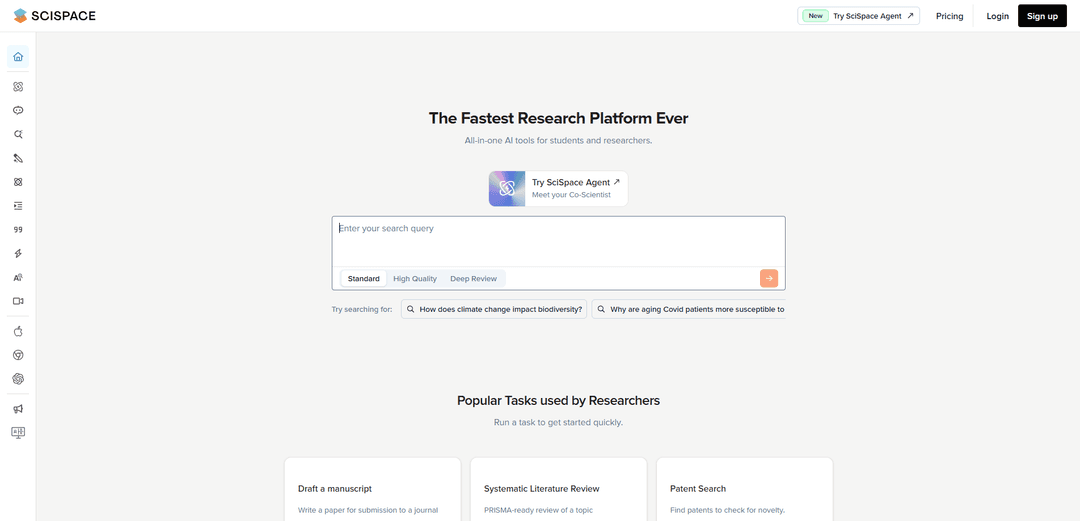1080x521 pixels.
Task: Select the AI writer pen icon in sidebar
Action: tap(18, 159)
